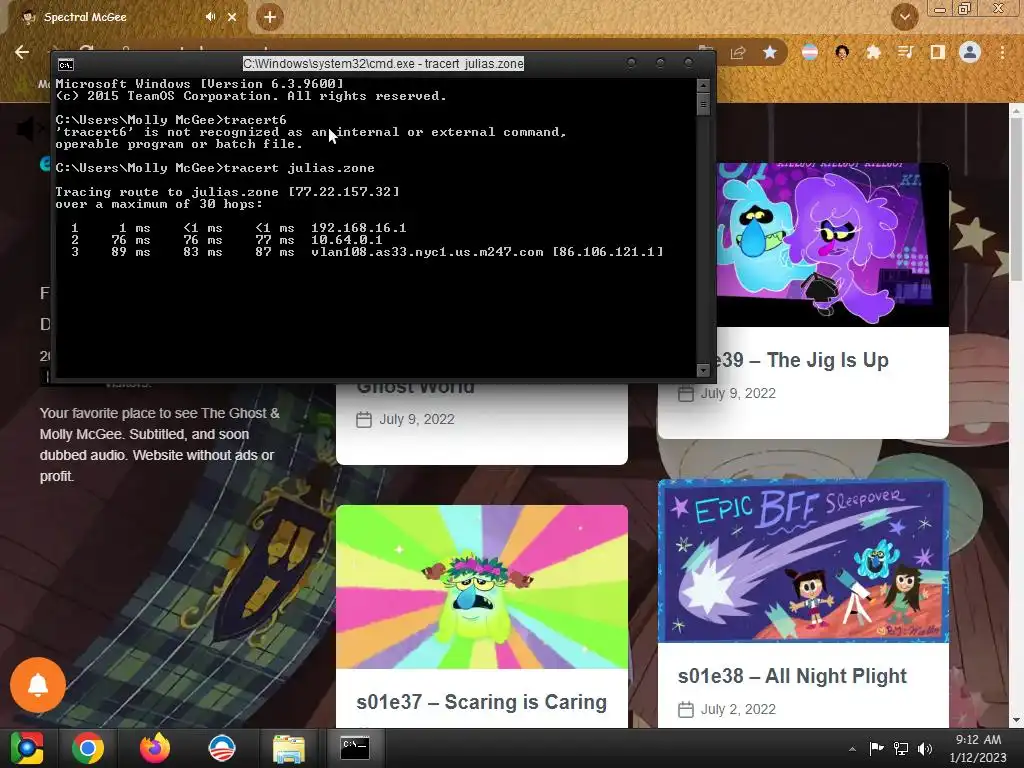
Task: Open Epic BFF Sleepover episode thumbnail
Action: click(803, 561)
